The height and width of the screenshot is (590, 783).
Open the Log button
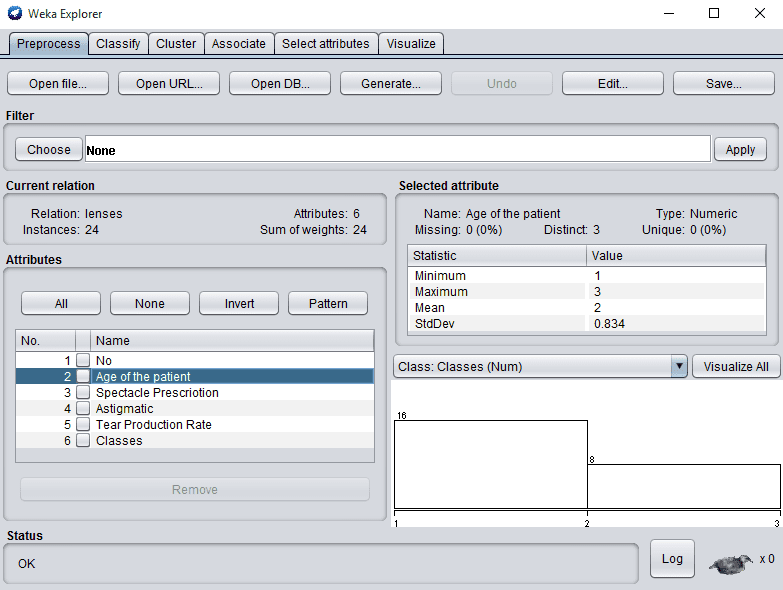coord(672,559)
